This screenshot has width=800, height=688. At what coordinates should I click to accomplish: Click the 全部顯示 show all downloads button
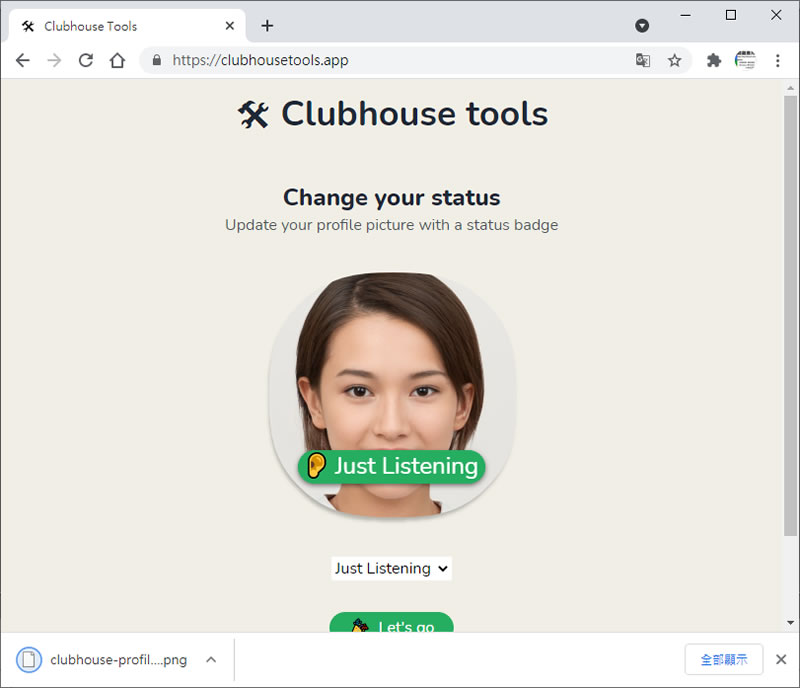click(x=723, y=659)
